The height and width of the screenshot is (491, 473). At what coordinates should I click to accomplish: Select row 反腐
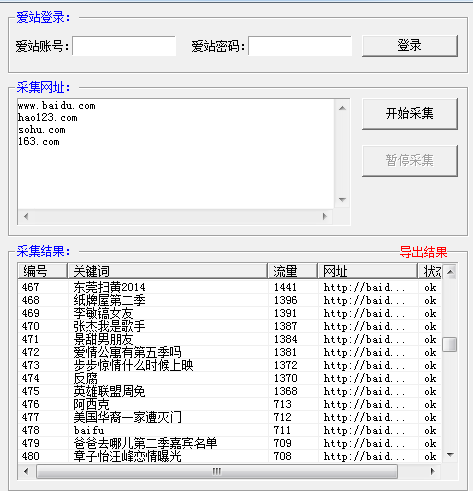coord(230,378)
